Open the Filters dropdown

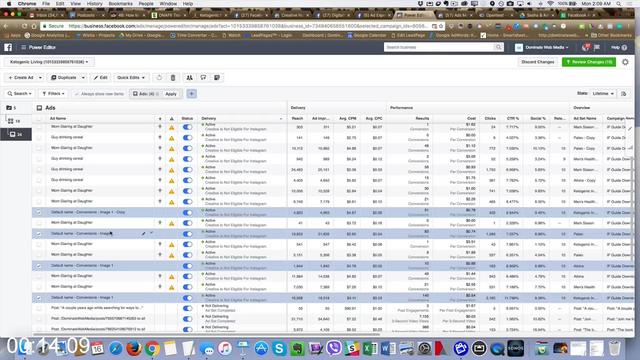(x=53, y=94)
